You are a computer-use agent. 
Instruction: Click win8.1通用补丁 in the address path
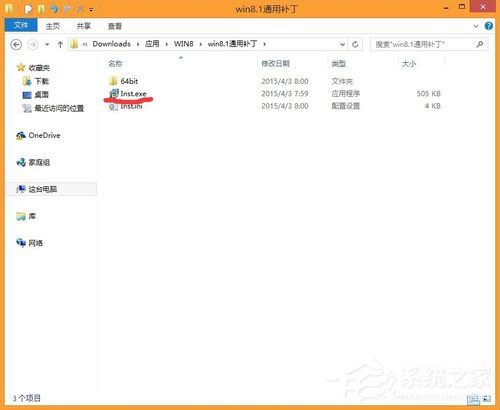point(232,44)
